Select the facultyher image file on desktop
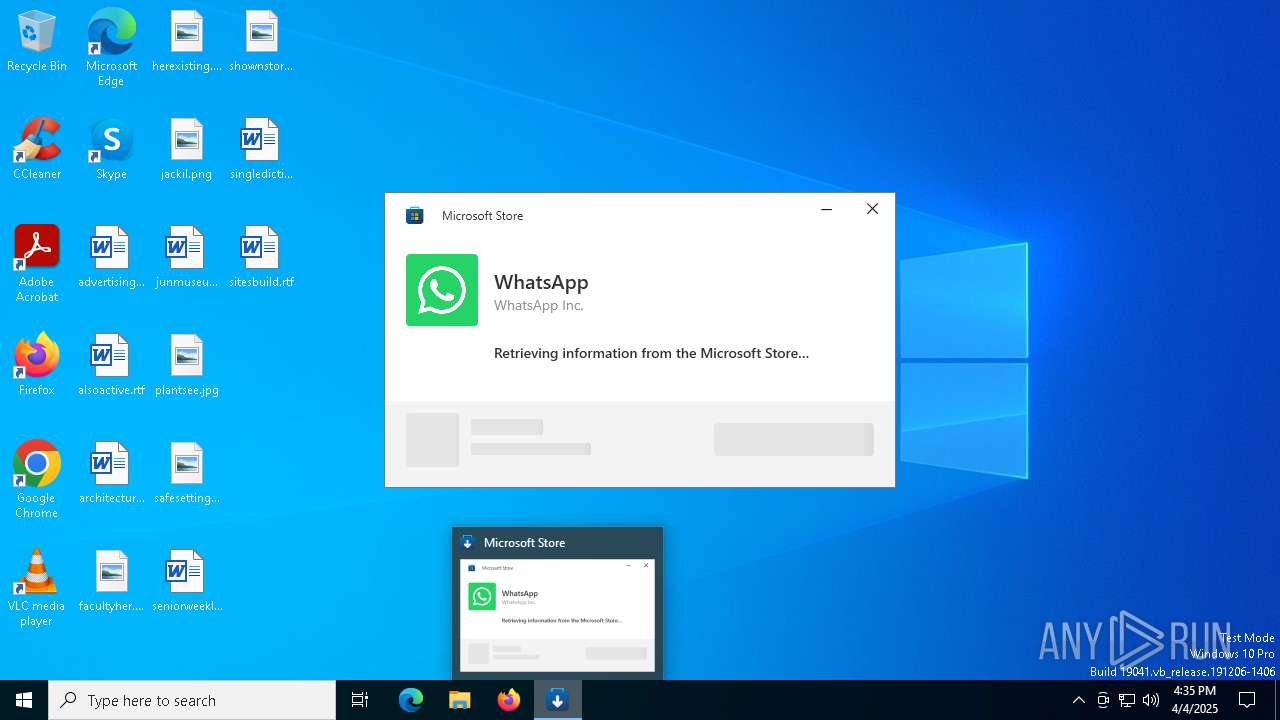This screenshot has height=720, width=1280. coord(111,582)
